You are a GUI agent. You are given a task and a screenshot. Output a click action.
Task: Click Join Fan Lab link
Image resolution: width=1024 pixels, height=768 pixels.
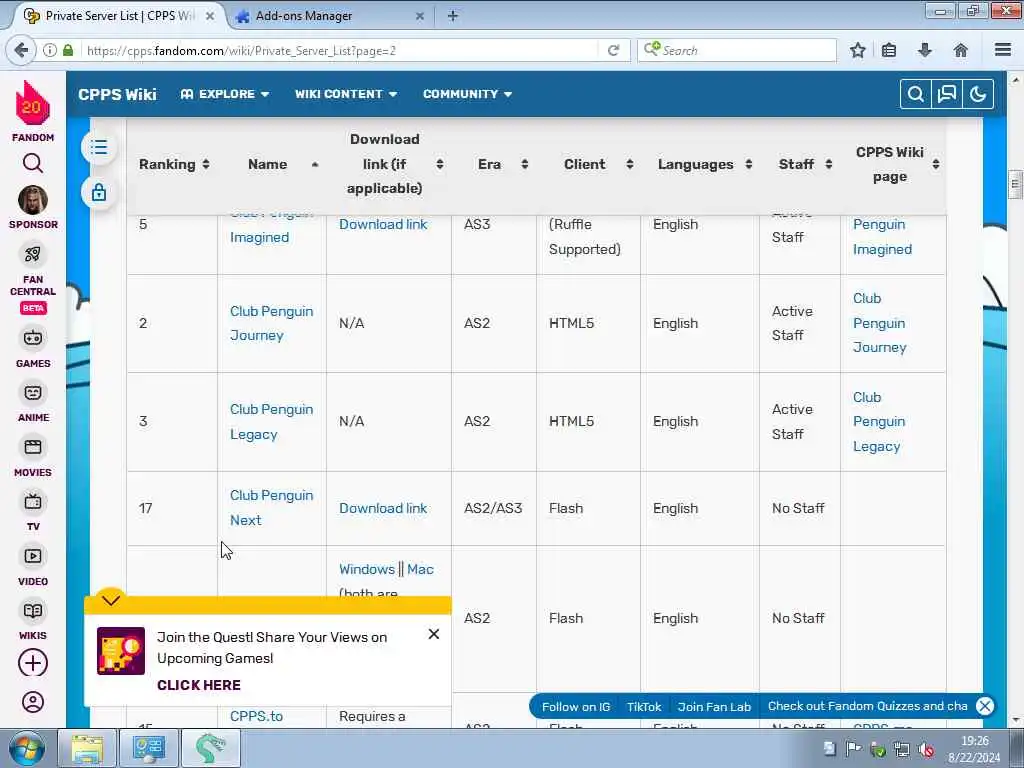tap(714, 707)
